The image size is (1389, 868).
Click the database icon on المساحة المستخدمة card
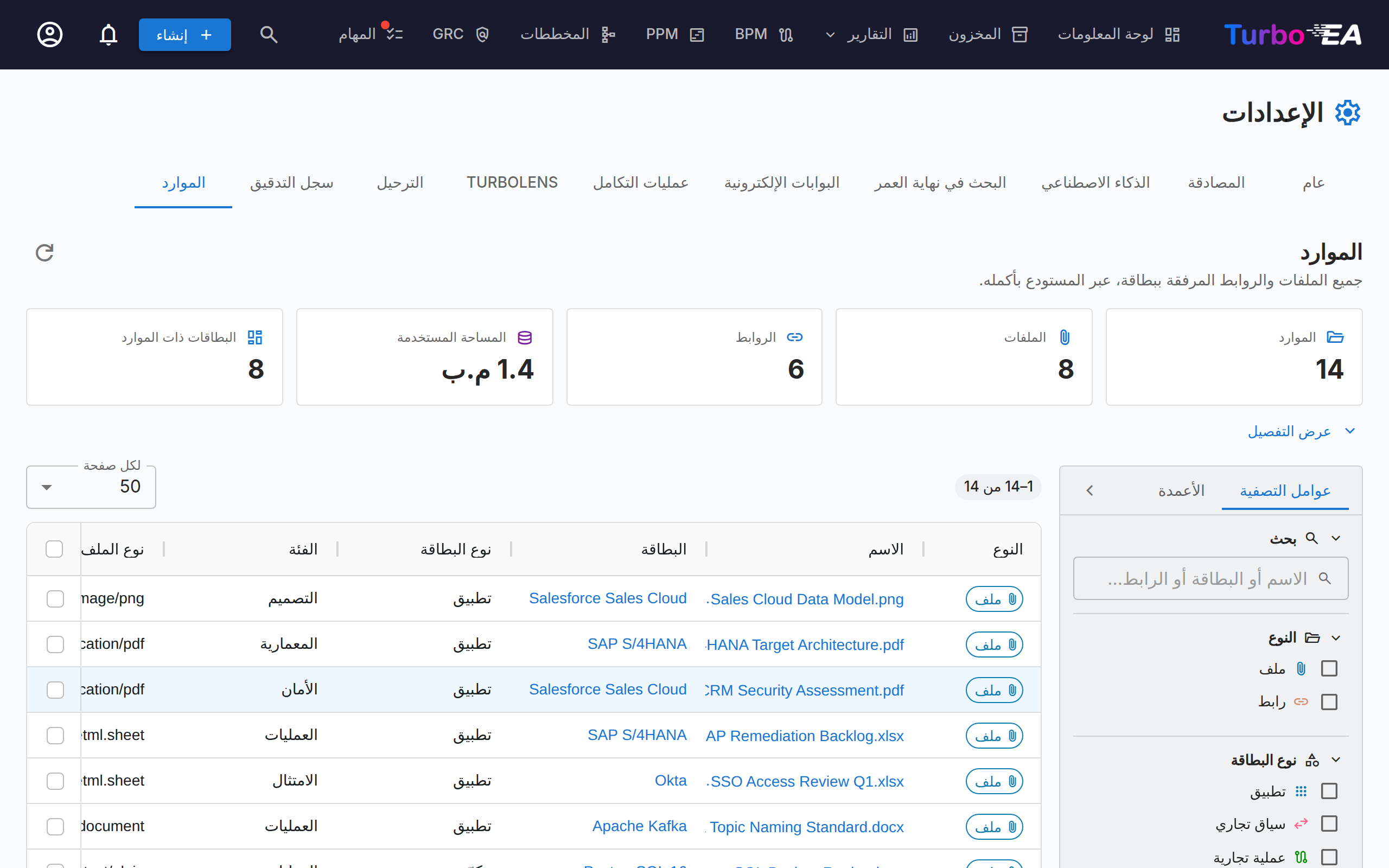point(525,337)
